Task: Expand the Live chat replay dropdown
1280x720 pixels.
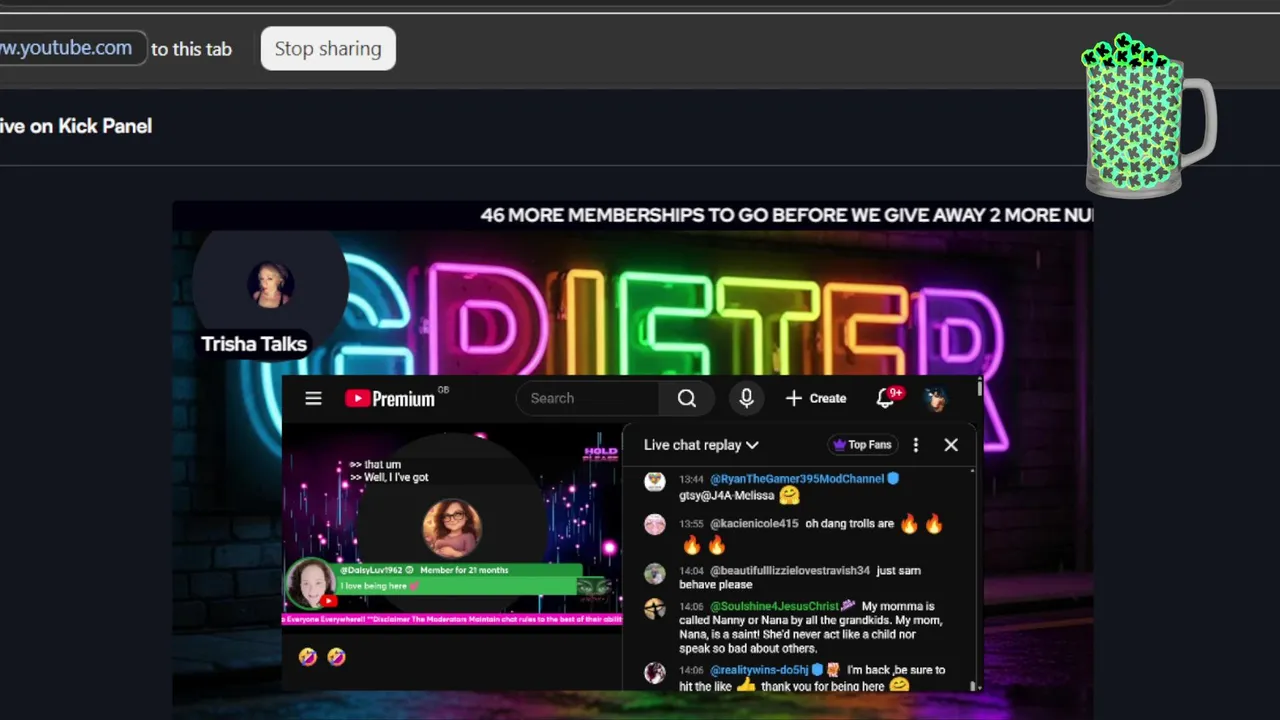Action: 701,445
